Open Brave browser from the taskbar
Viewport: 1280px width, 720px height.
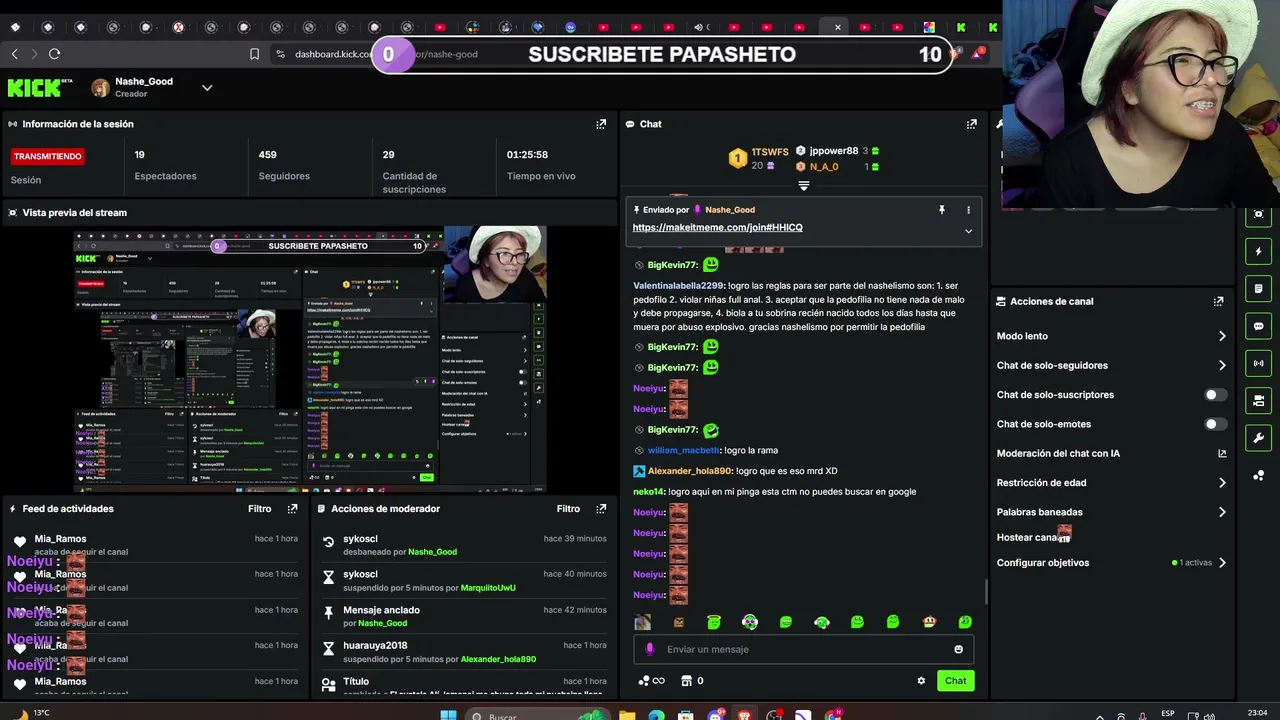pos(744,715)
